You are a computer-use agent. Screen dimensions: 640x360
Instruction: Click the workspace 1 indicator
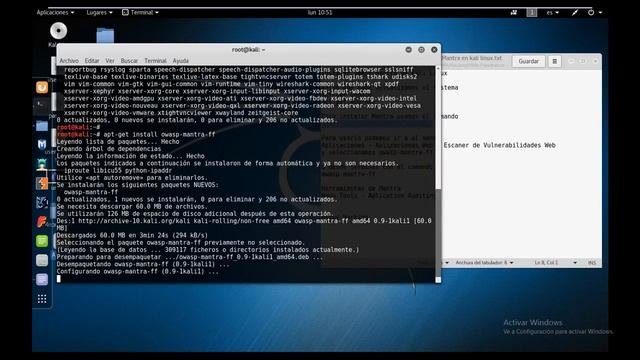(x=531, y=13)
